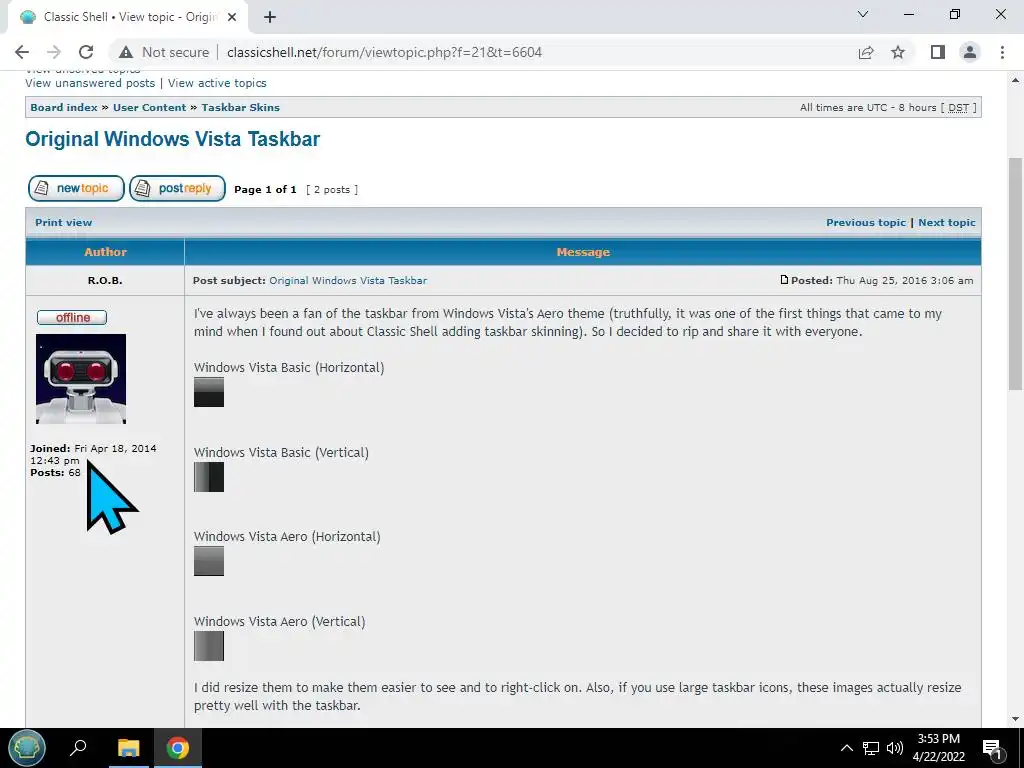This screenshot has width=1024, height=768.
Task: Go back to the previous page
Action: coord(22,52)
